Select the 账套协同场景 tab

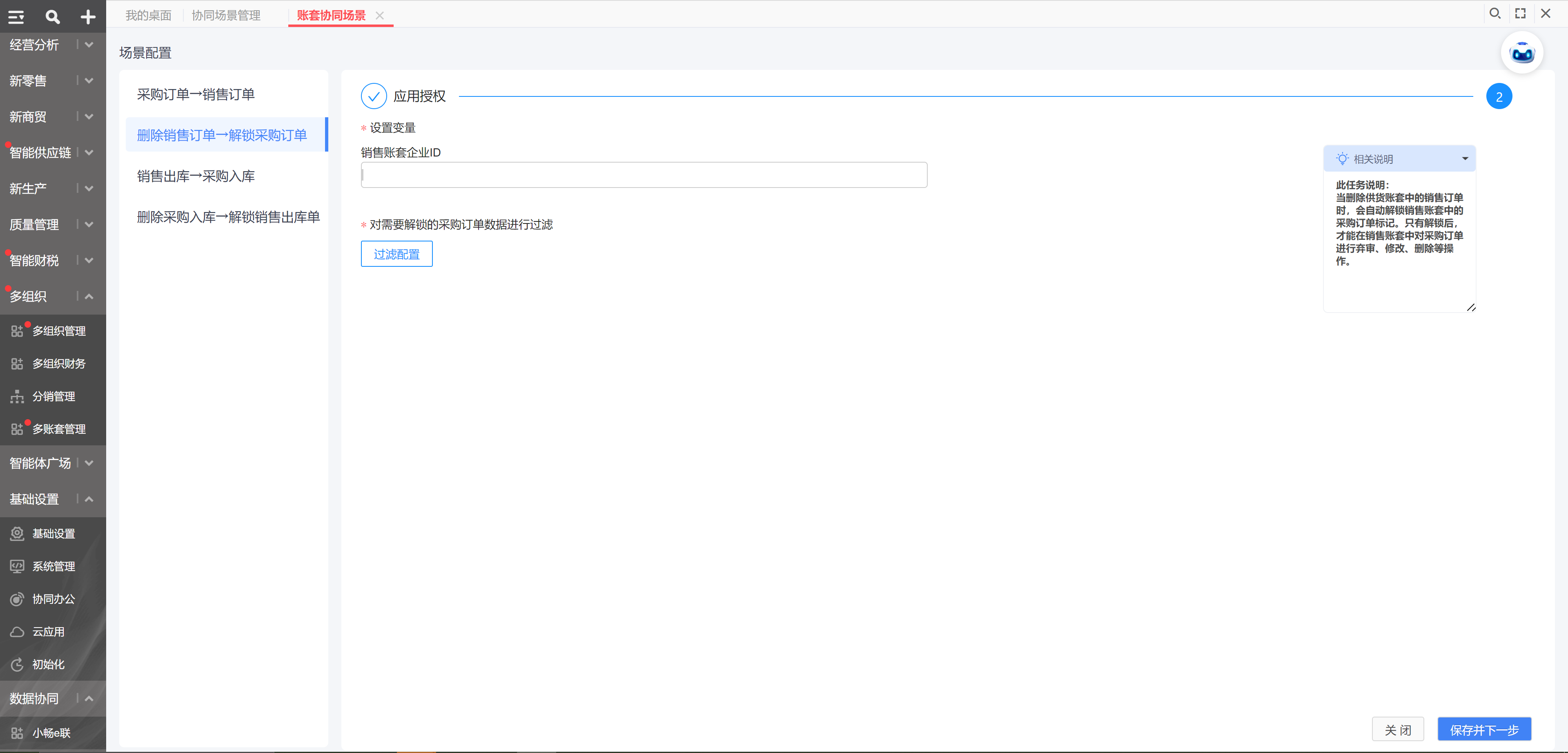331,15
